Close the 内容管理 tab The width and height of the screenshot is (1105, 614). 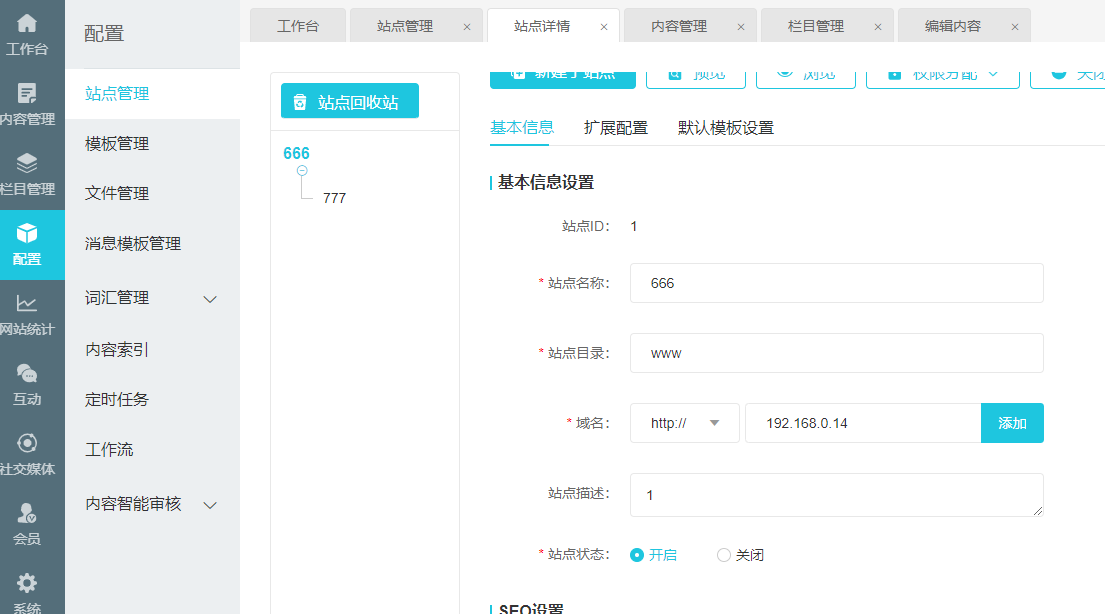tap(740, 27)
